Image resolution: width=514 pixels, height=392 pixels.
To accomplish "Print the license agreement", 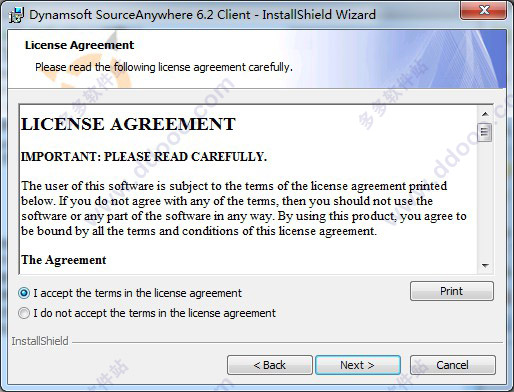I will click(452, 291).
